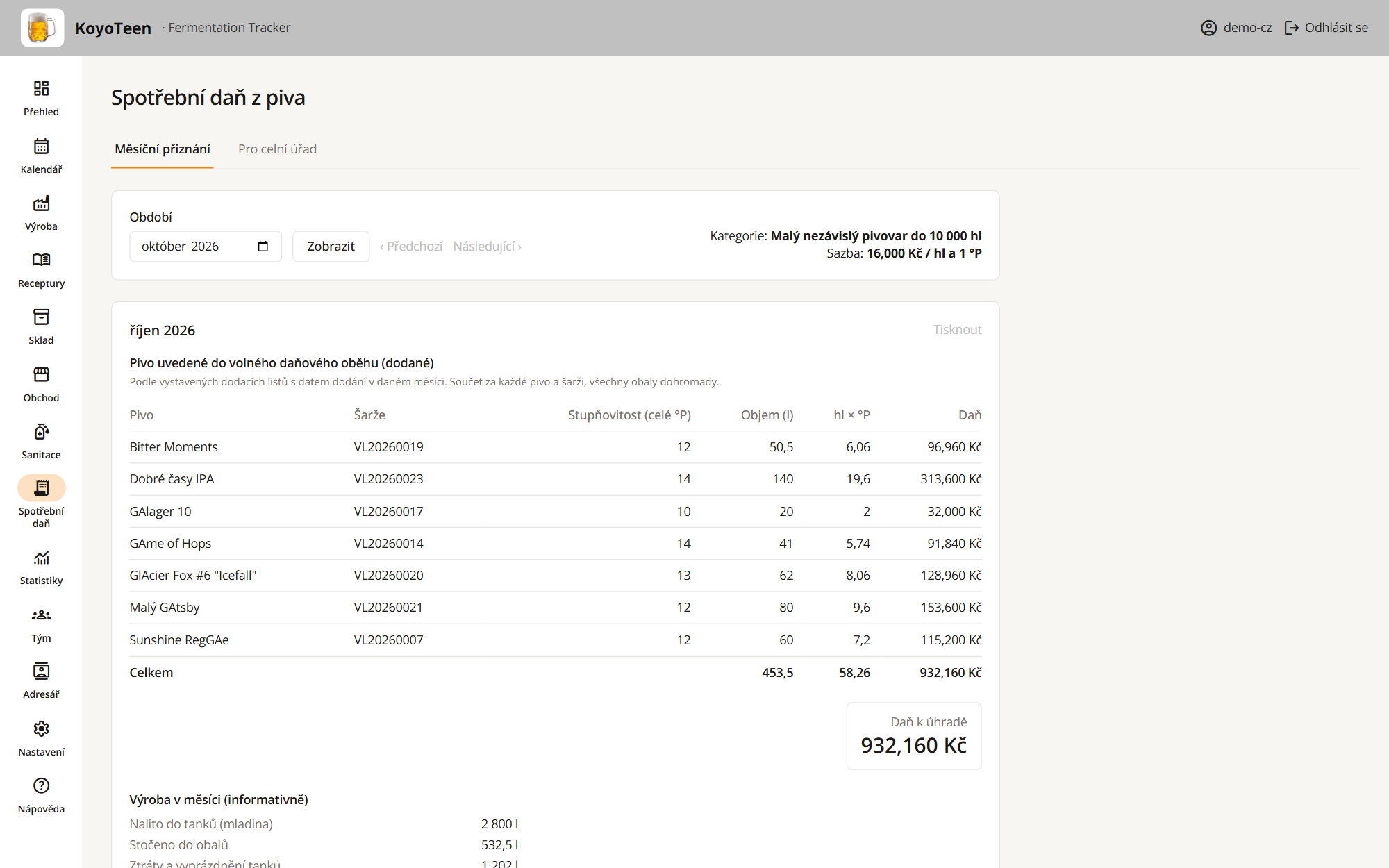Switch to Měsíční přiznání tab
The image size is (1389, 868).
tap(163, 149)
